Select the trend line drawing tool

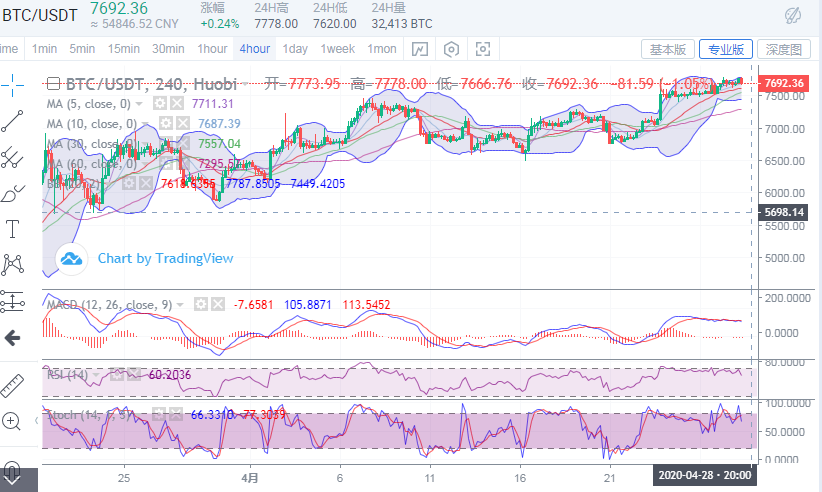click(x=12, y=121)
